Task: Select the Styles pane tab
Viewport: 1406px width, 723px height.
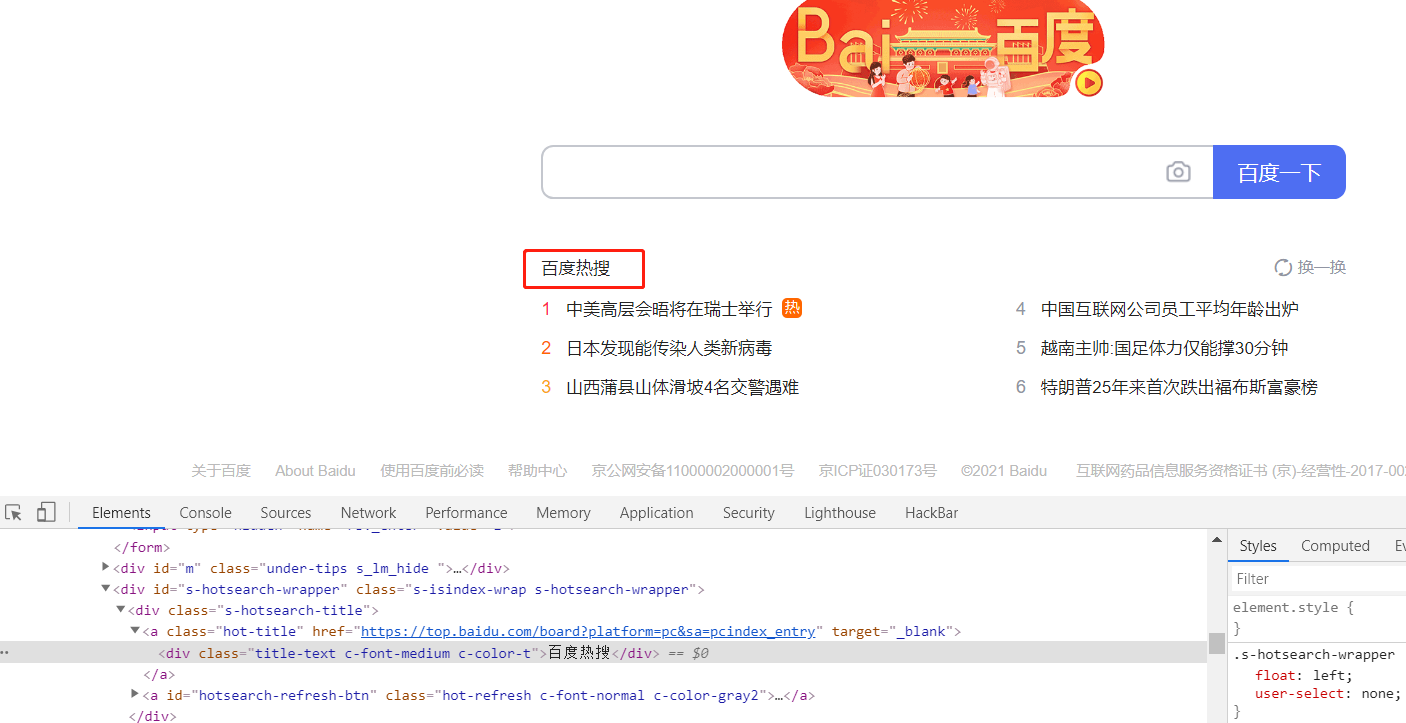Action: point(1258,545)
